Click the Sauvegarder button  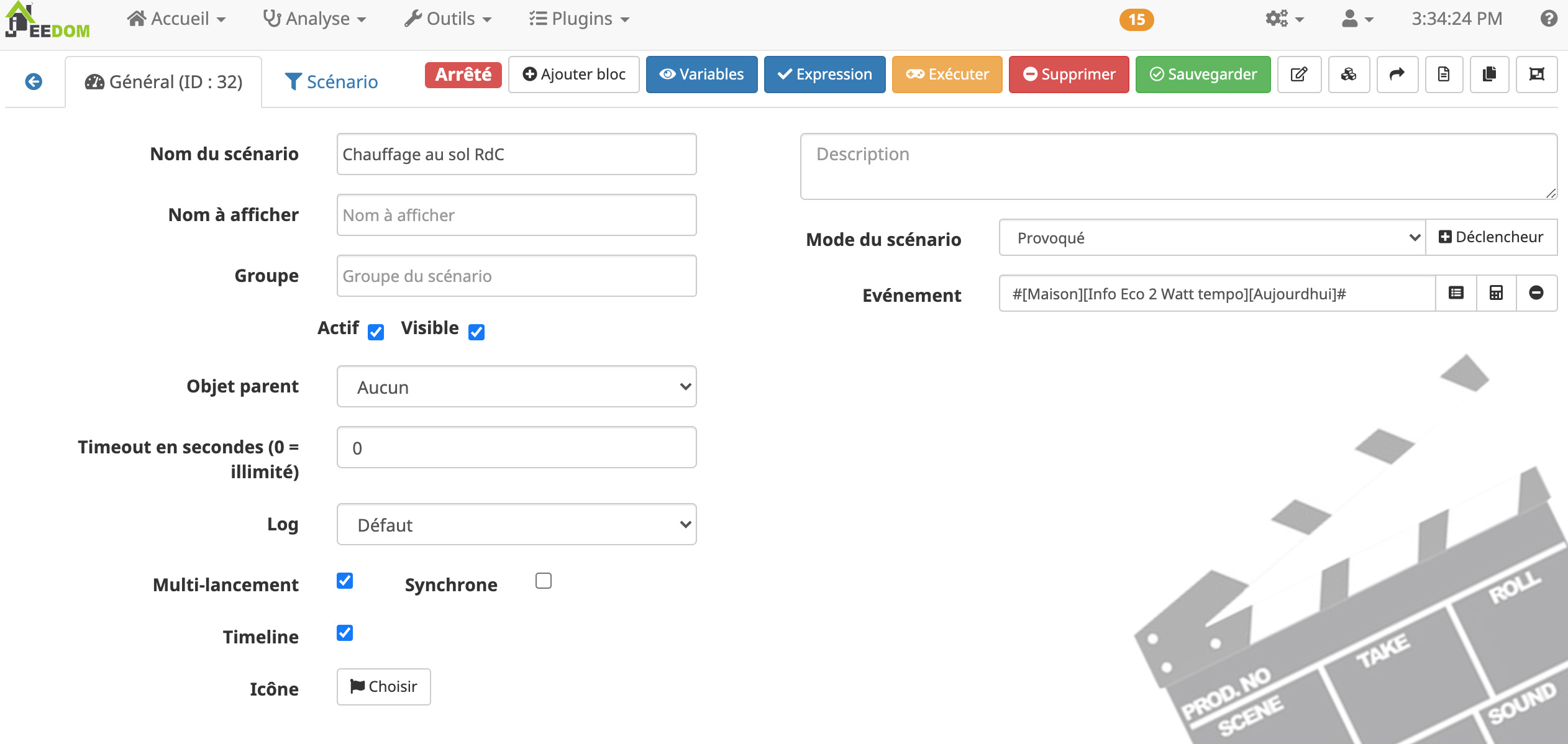(x=1203, y=75)
